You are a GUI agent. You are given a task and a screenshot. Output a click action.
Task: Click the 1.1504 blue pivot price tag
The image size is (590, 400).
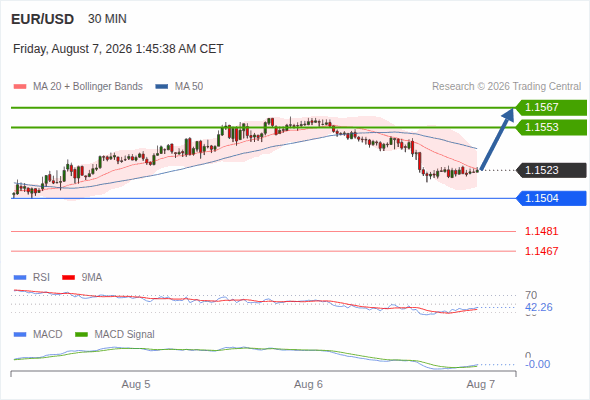point(551,198)
